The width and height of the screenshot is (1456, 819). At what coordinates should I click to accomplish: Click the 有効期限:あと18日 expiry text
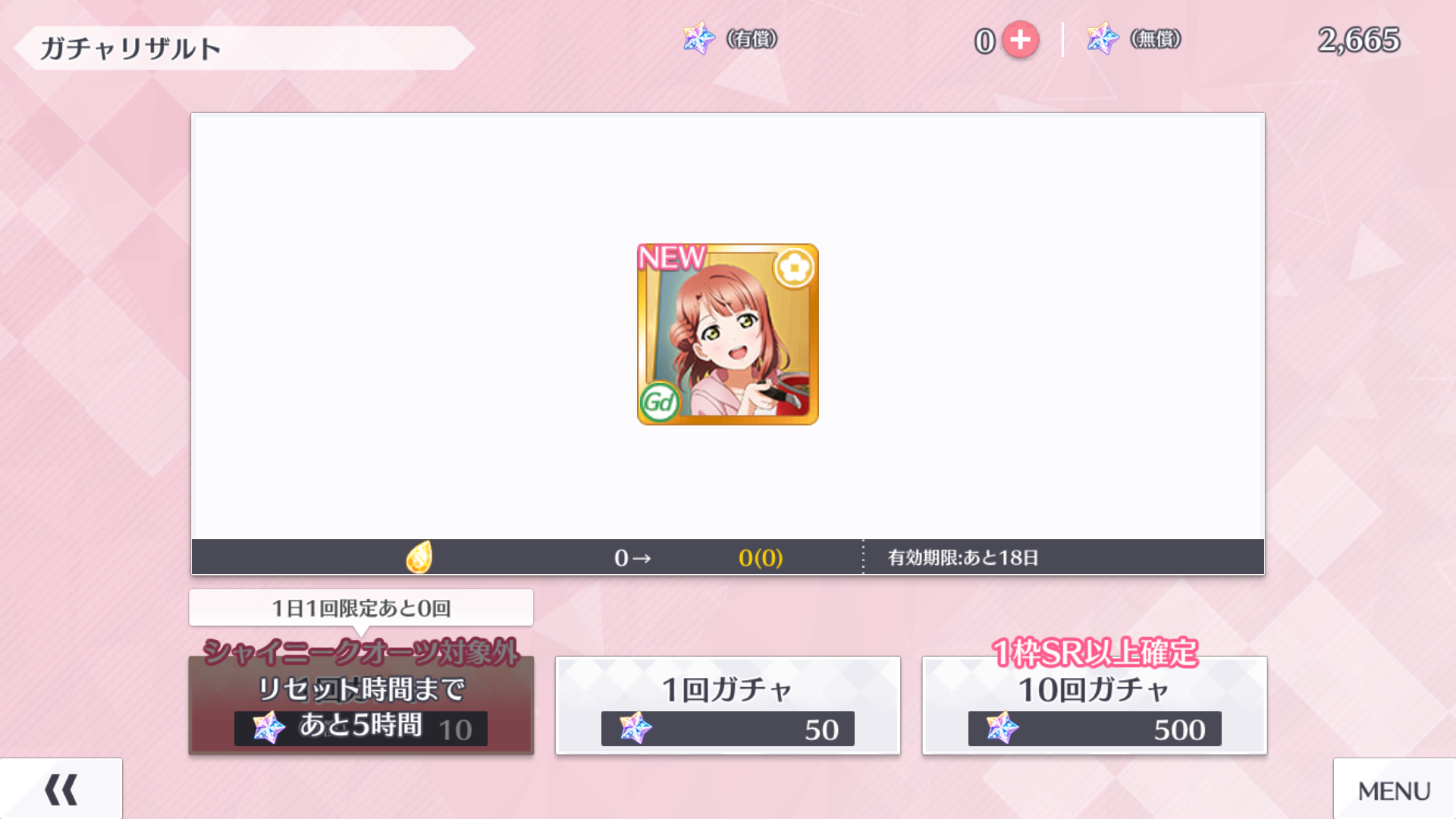(x=963, y=557)
